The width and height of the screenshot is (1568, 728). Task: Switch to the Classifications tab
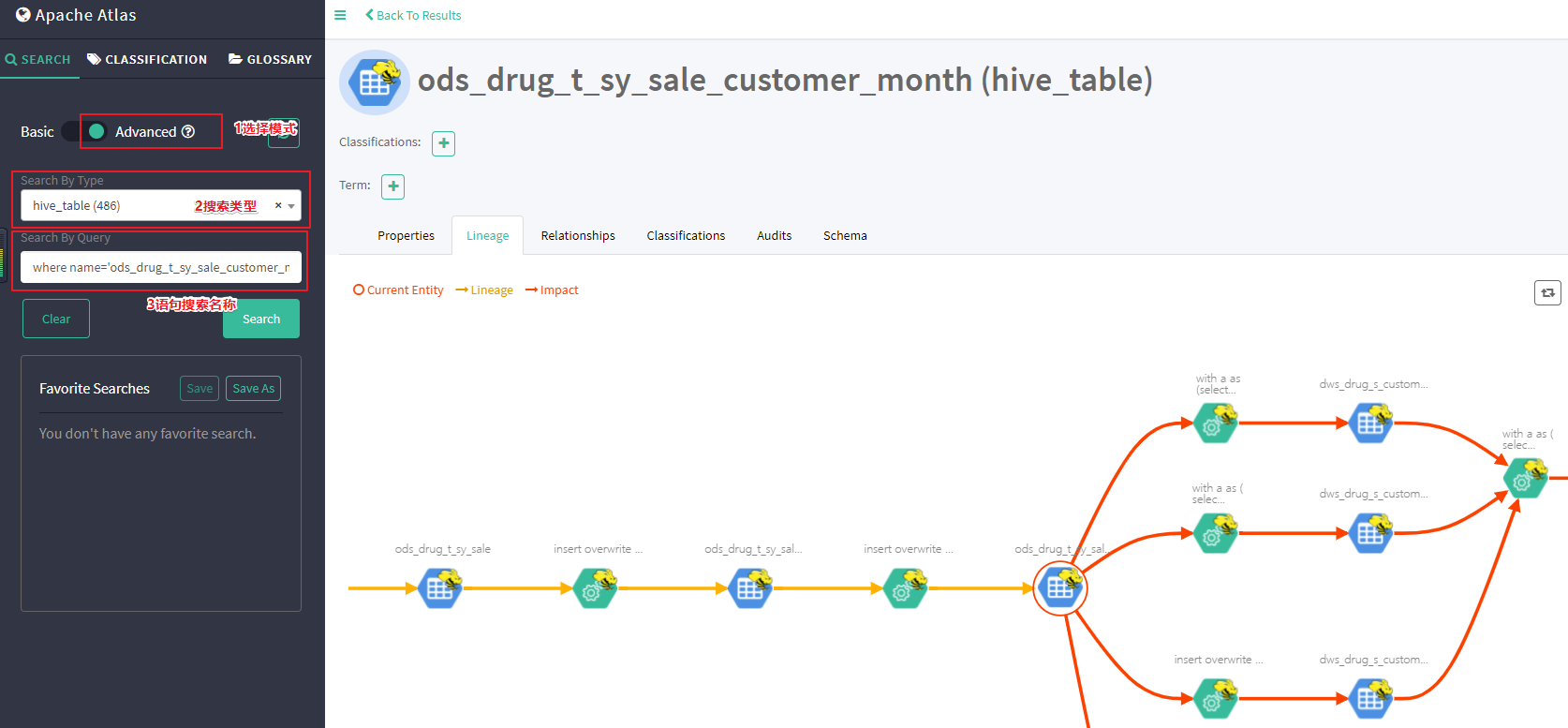point(686,236)
